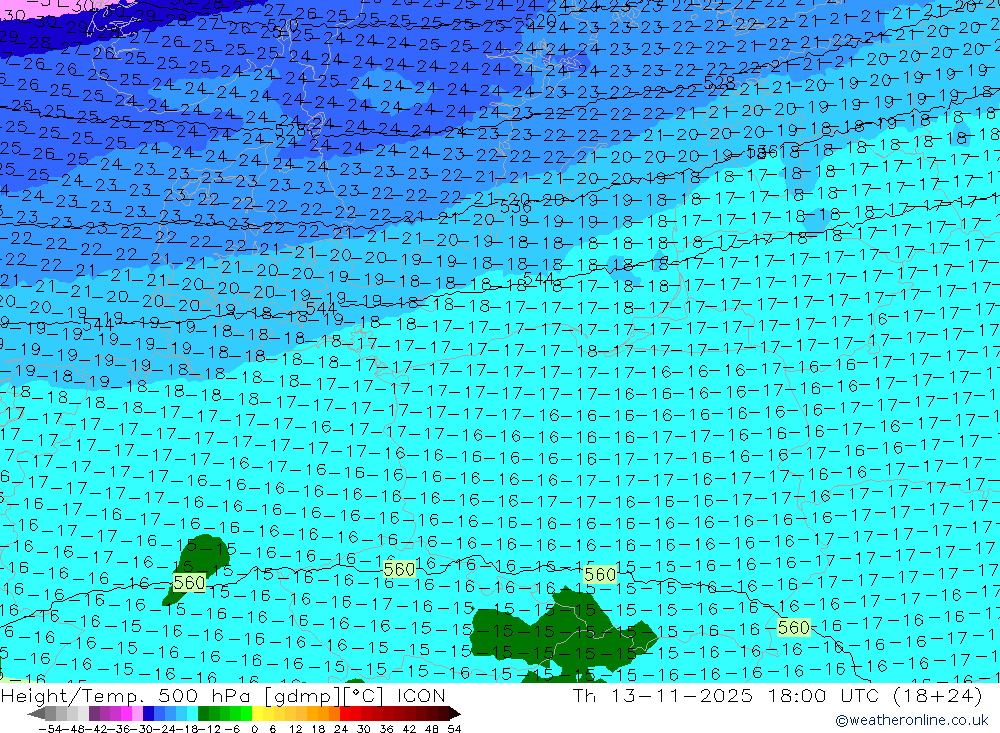Click the '36' label on the color scale
Screen dimensions: 1000x733
tap(386, 729)
